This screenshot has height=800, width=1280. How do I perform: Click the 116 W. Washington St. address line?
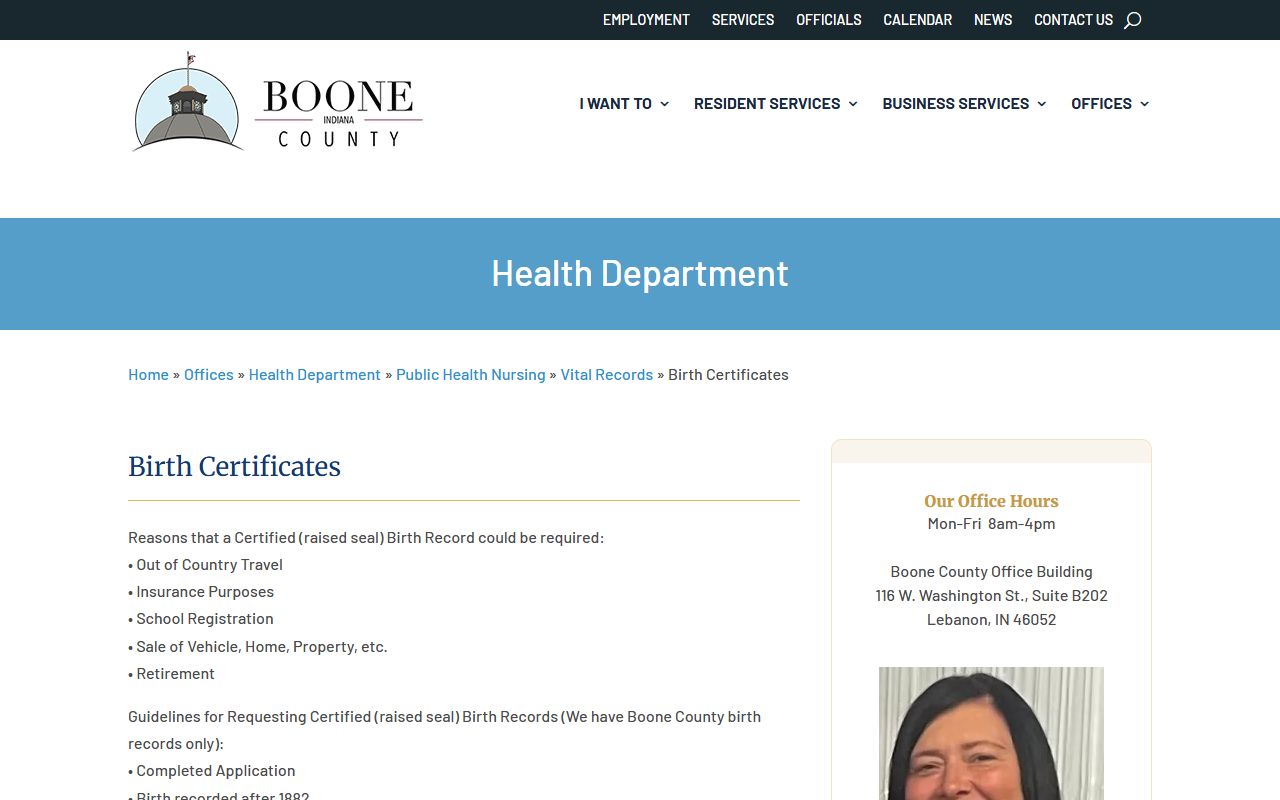pos(991,596)
